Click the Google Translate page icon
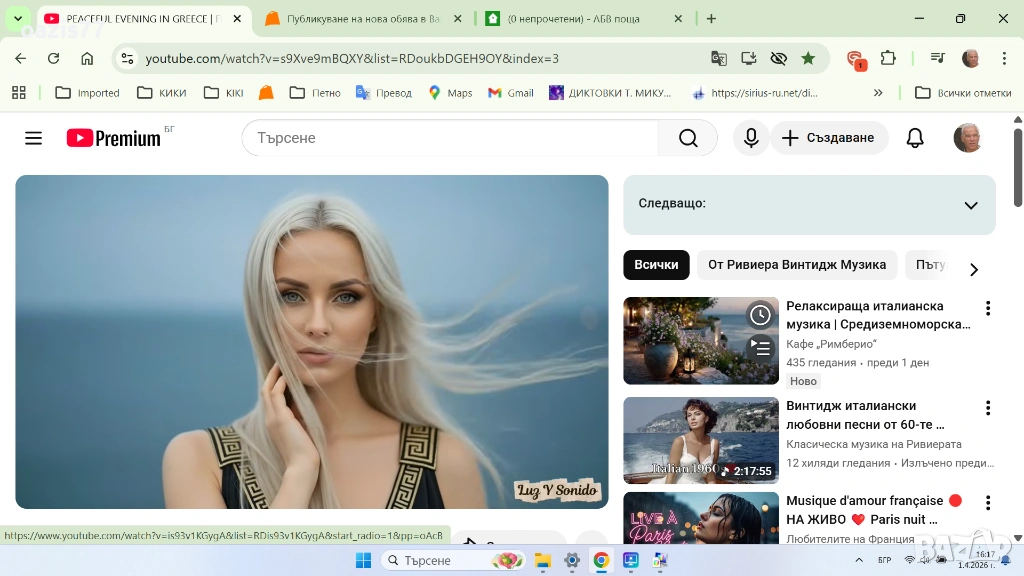The image size is (1024, 576). [x=719, y=58]
